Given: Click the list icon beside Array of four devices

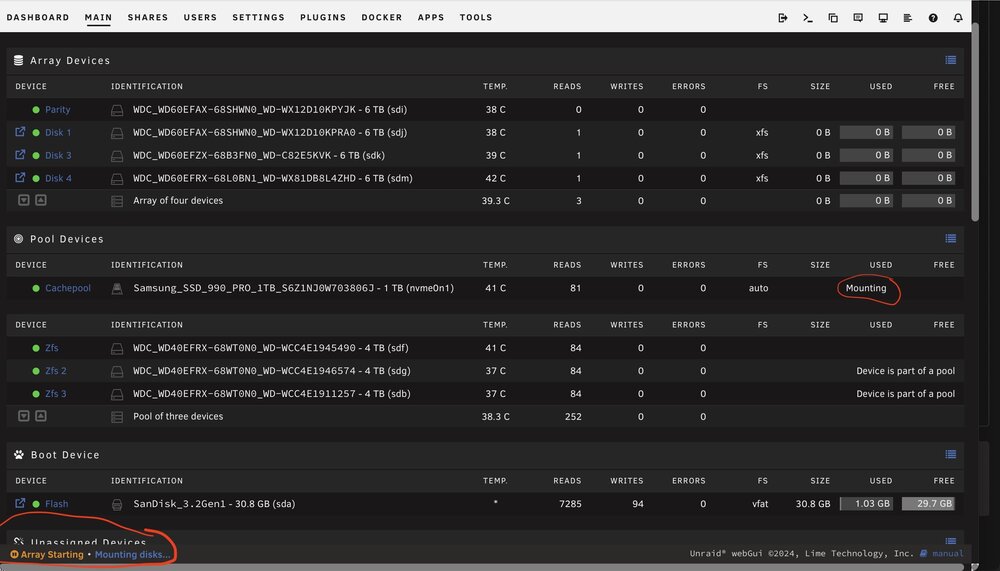Looking at the screenshot, I should pos(117,202).
